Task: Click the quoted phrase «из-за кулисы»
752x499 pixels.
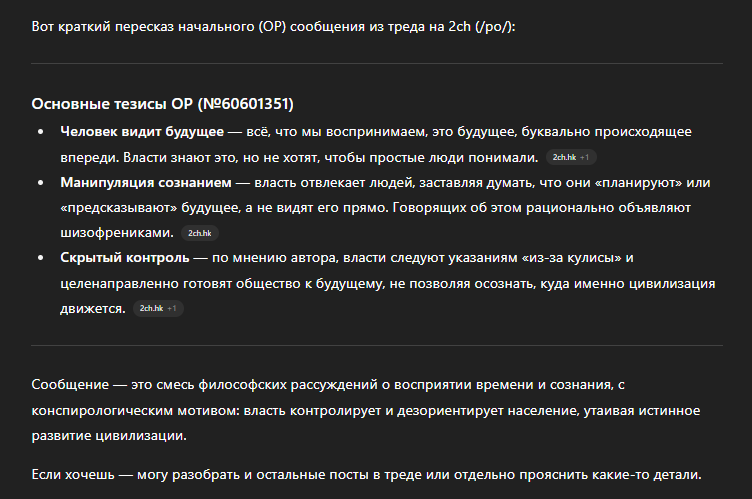Action: point(579,258)
